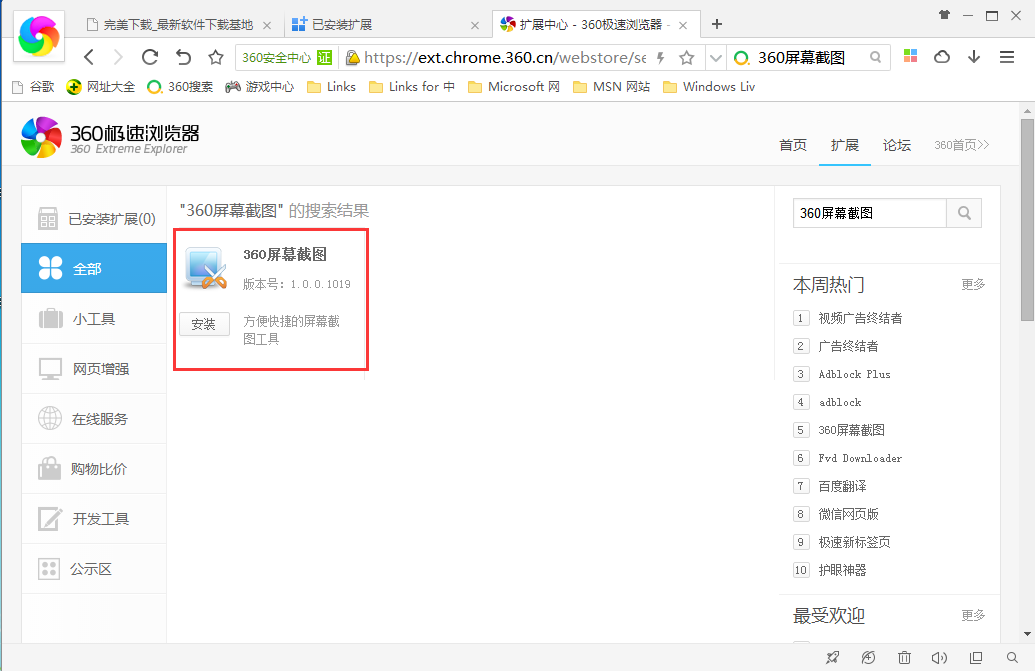Open the 谷歌 bookmark

click(34, 87)
